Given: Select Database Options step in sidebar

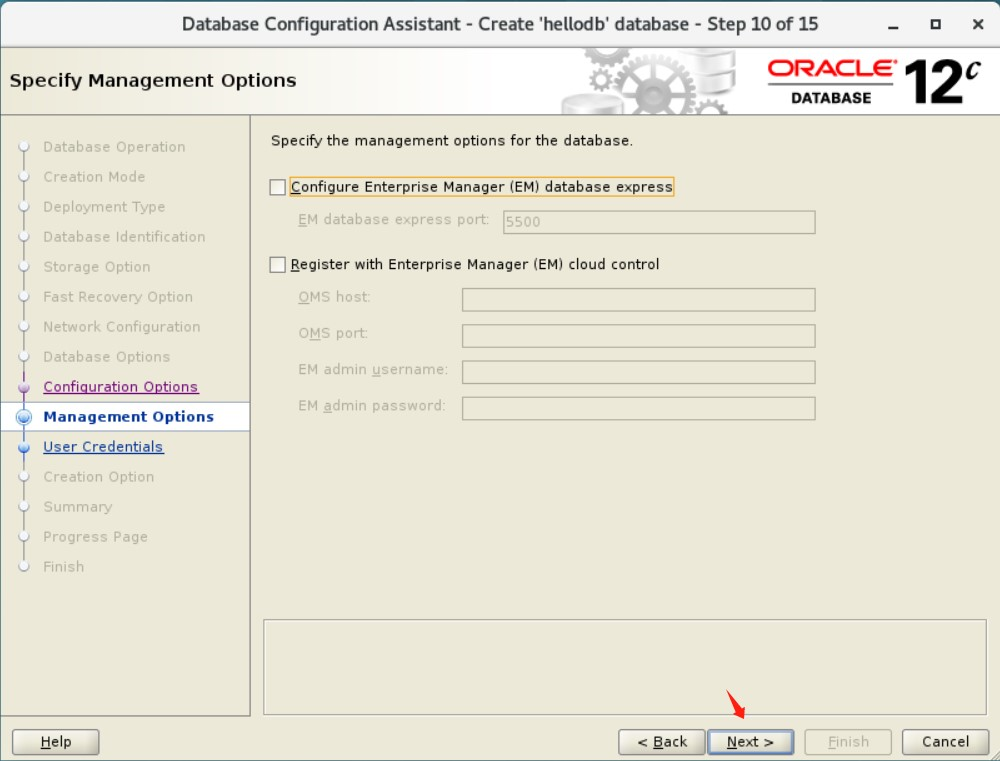Looking at the screenshot, I should pyautogui.click(x=107, y=357).
